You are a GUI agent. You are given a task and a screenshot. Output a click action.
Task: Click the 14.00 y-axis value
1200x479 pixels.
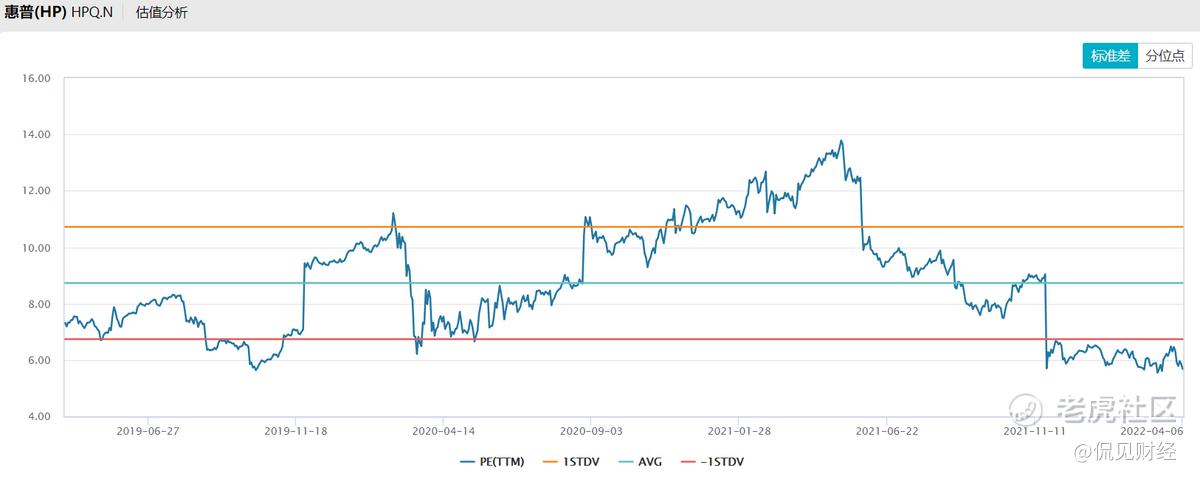tap(36, 134)
